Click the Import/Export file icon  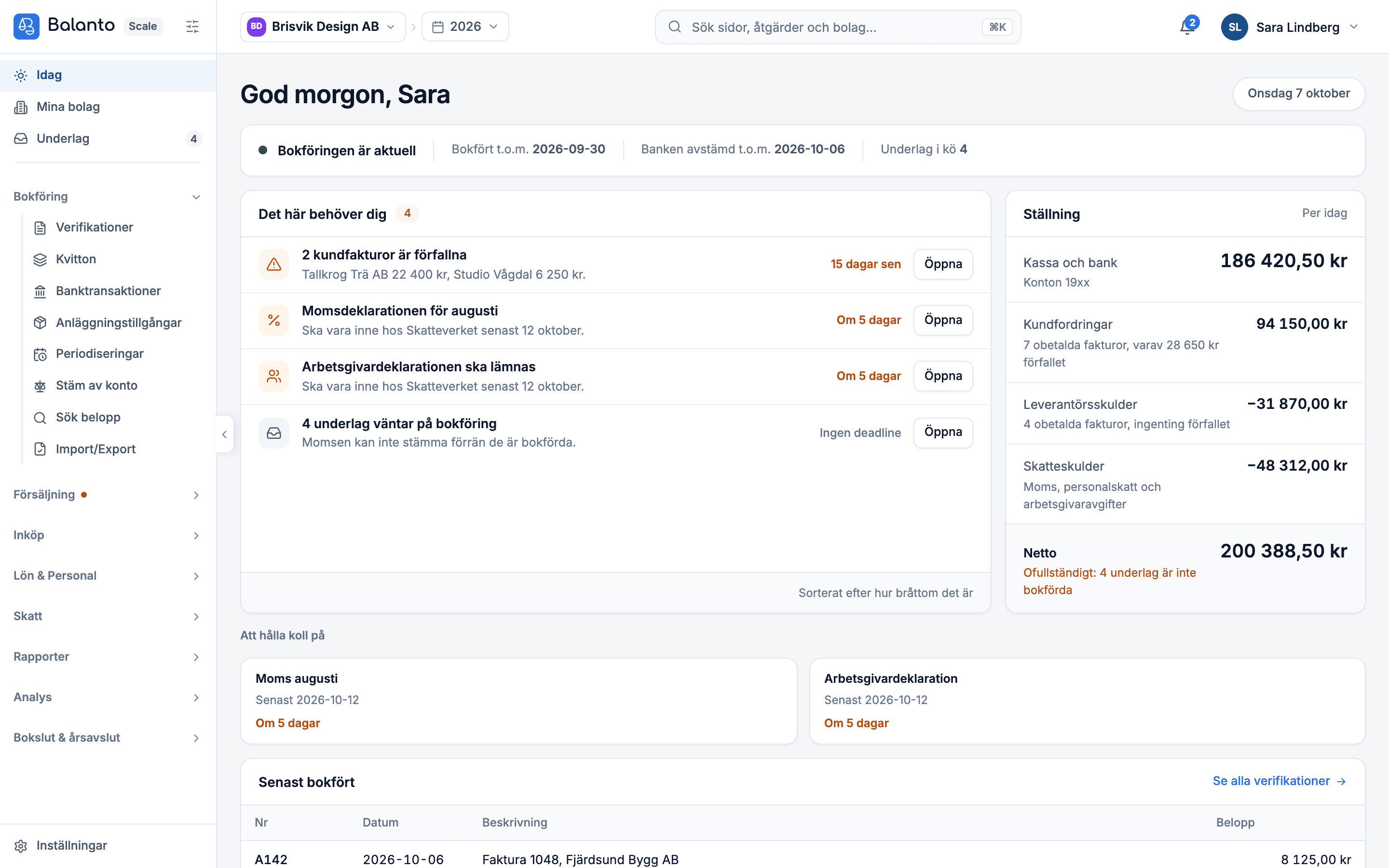(40, 449)
